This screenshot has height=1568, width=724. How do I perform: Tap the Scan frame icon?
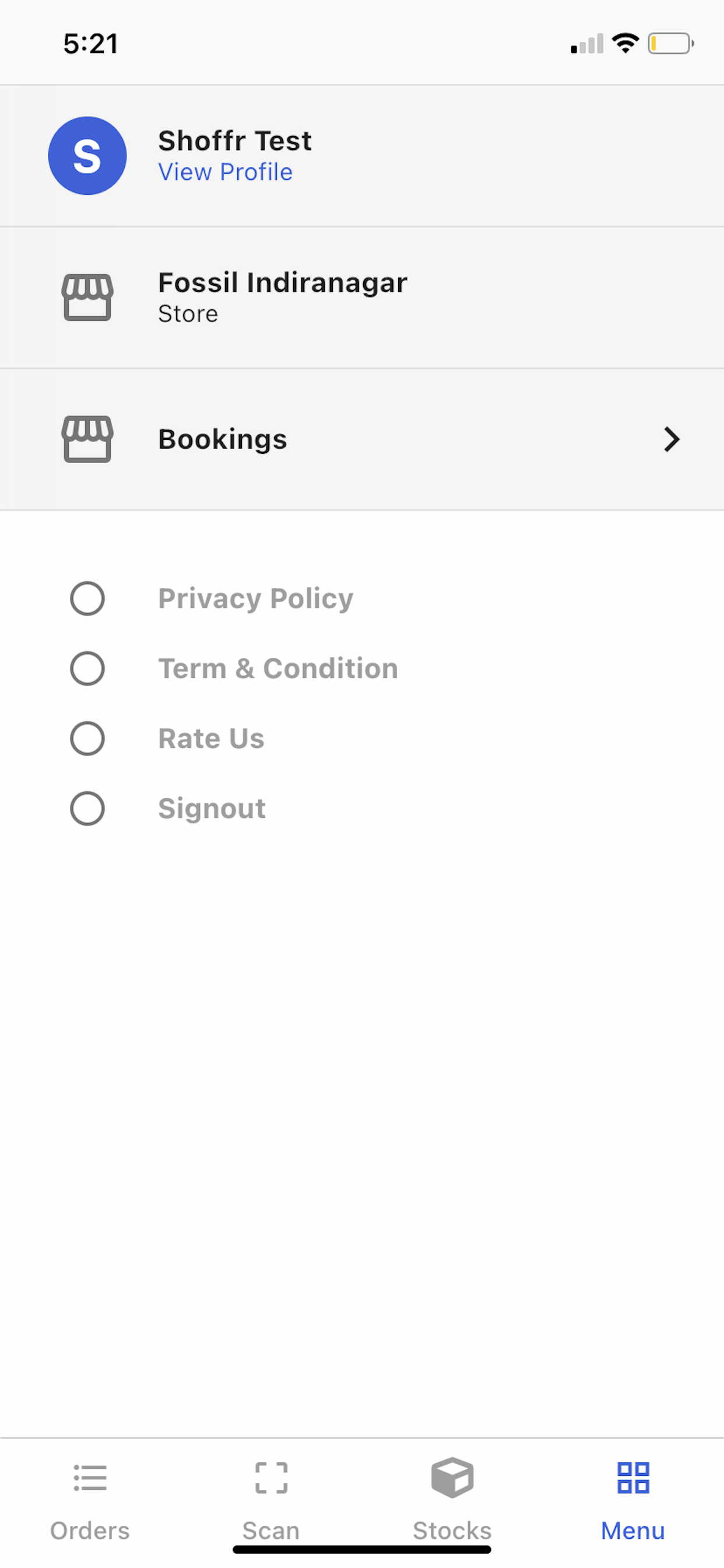(271, 1478)
